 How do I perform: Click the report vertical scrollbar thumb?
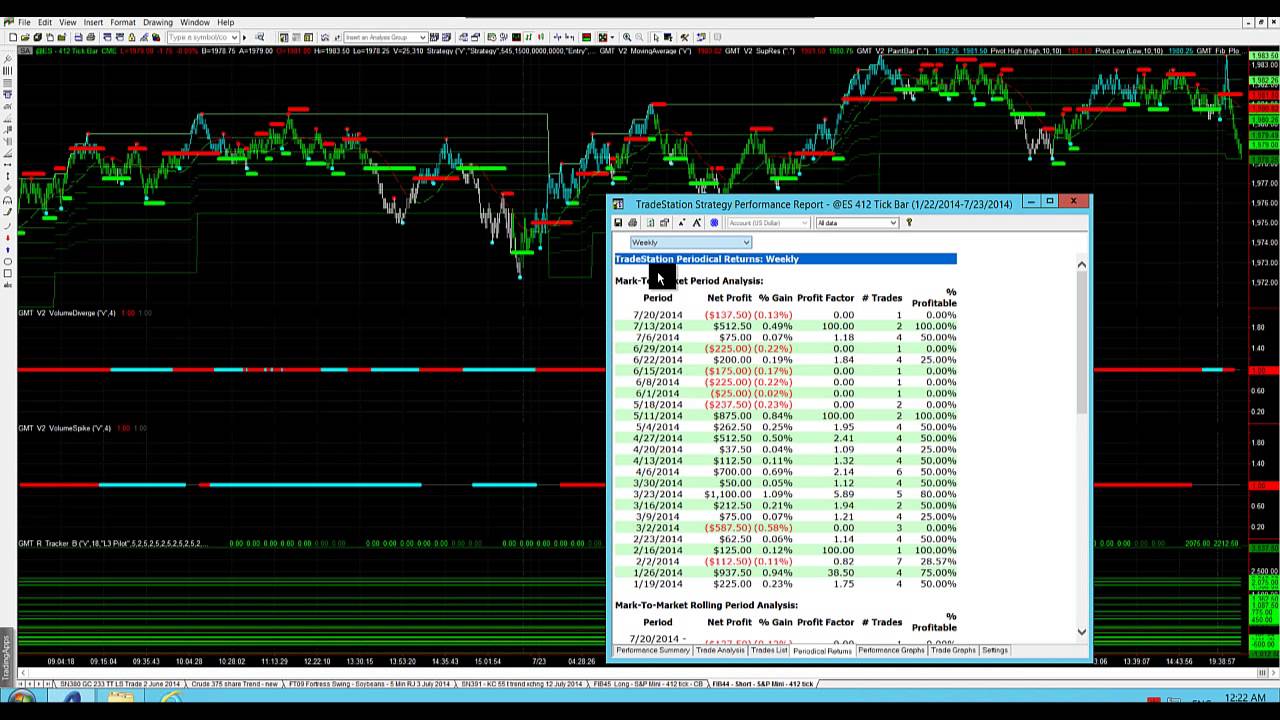[x=1081, y=342]
